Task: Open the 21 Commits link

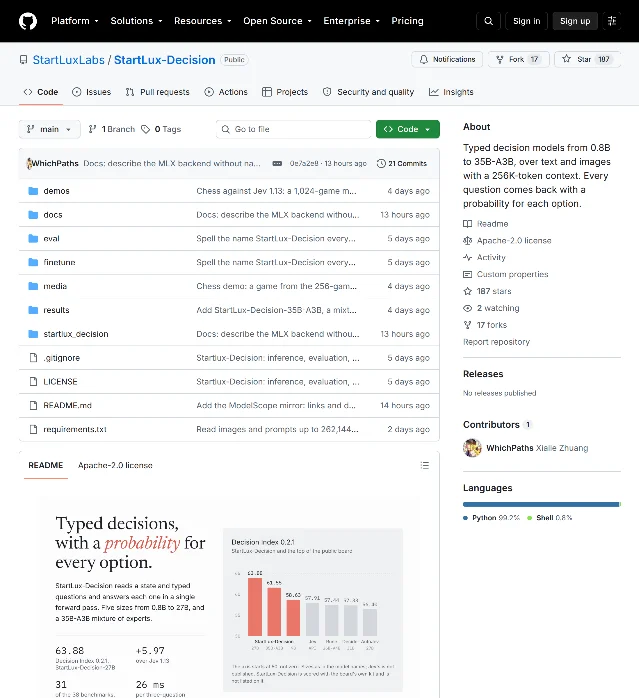Action: tap(402, 163)
